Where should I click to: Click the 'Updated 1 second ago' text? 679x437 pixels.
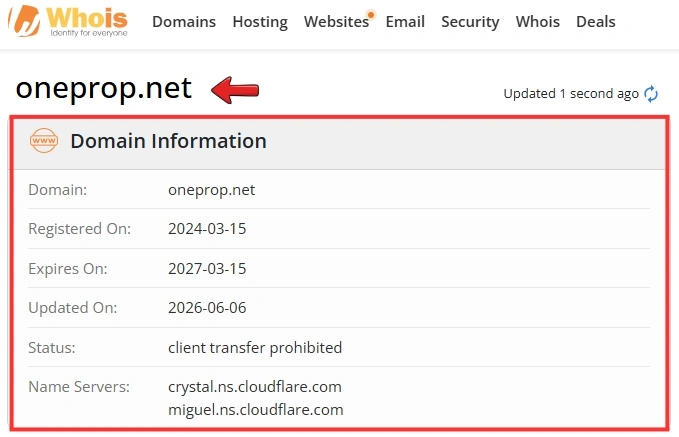click(x=571, y=94)
